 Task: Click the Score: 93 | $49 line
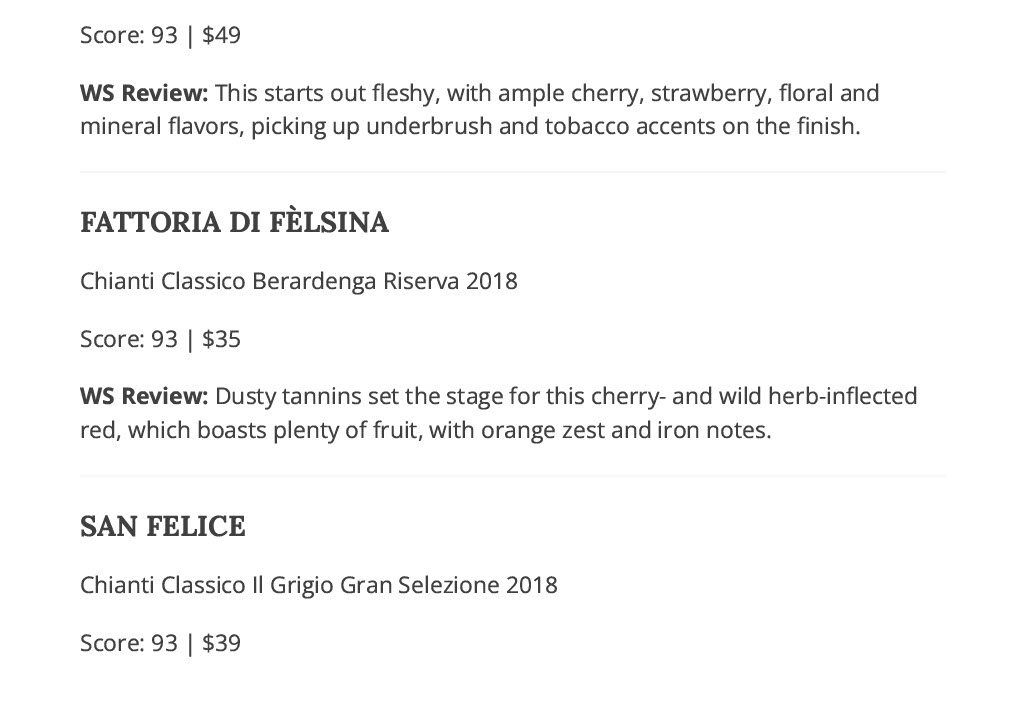[161, 35]
